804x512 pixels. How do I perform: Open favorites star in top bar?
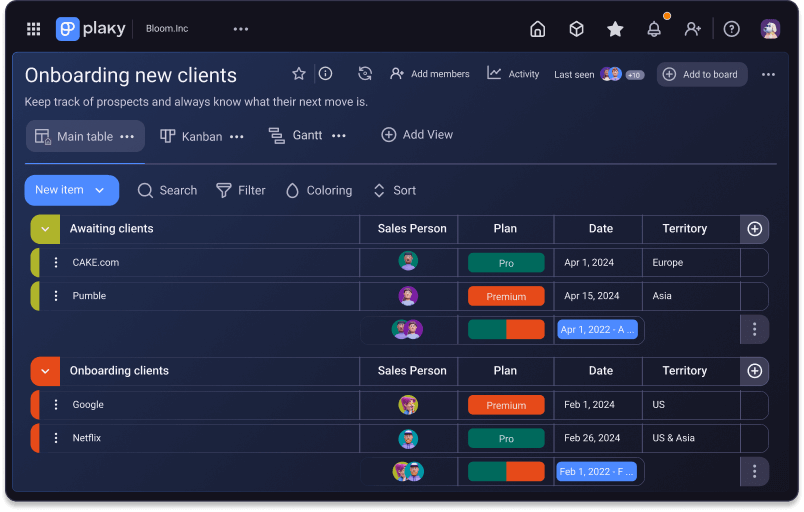[x=615, y=29]
